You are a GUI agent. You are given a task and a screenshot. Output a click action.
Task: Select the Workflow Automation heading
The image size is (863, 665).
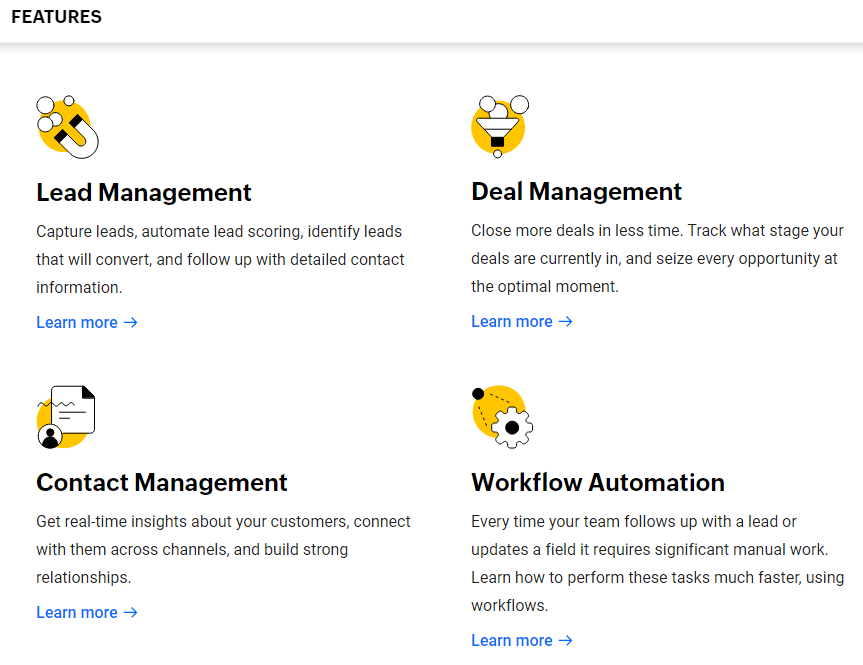[598, 482]
